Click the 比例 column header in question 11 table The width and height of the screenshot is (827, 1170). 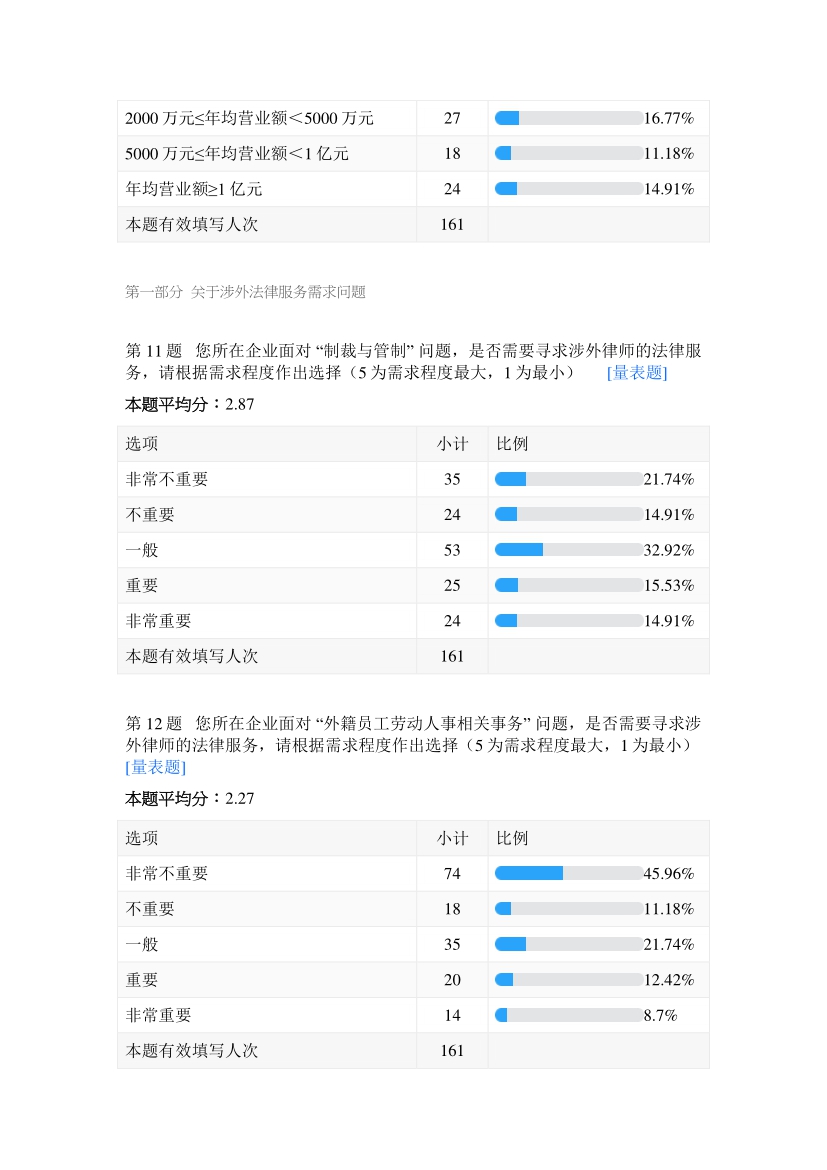click(512, 444)
